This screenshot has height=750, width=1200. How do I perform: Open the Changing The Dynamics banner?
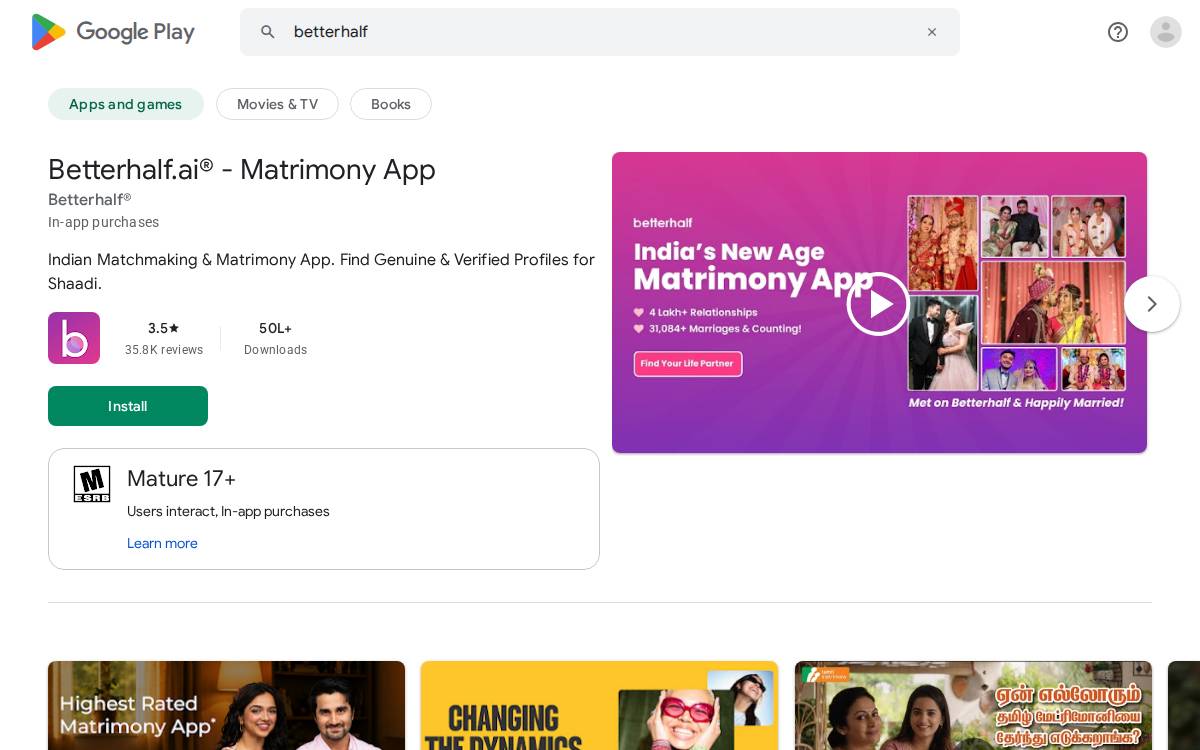click(x=599, y=705)
